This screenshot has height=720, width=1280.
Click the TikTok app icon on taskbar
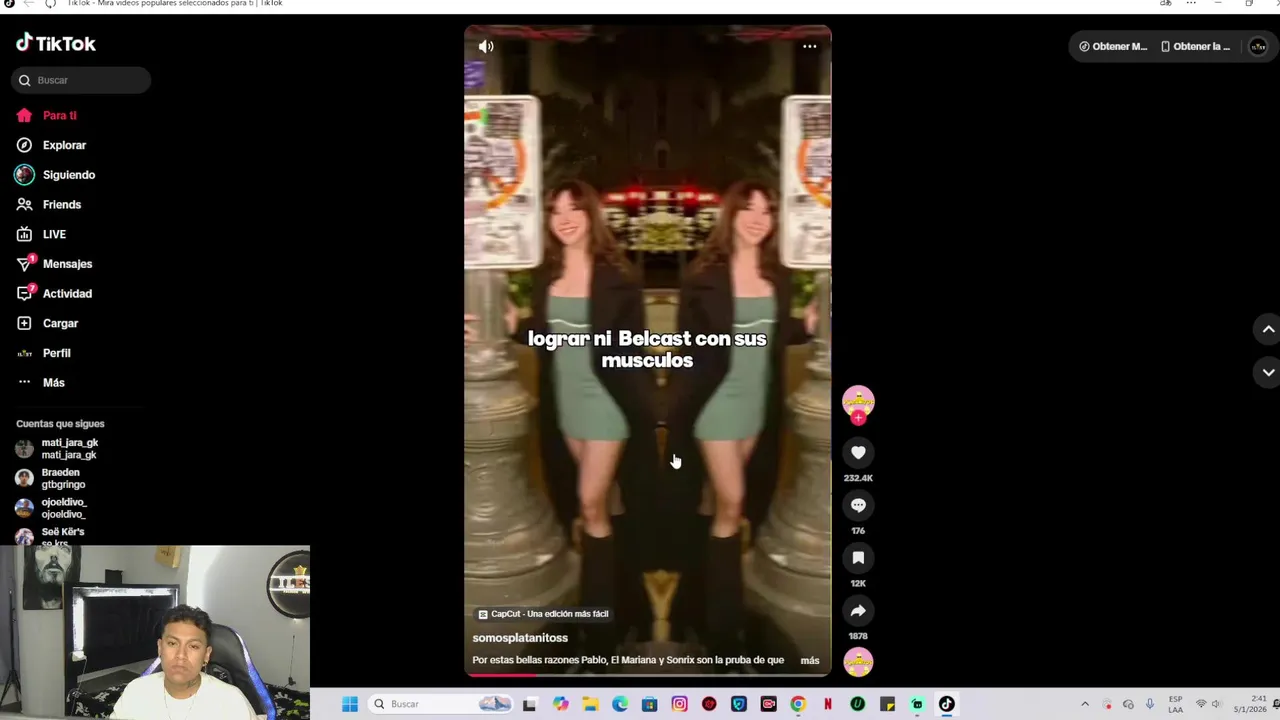pyautogui.click(x=947, y=704)
